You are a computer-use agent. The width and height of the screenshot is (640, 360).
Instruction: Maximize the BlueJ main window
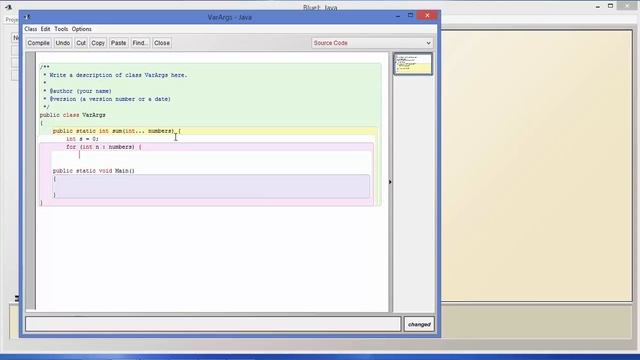[611, 6]
